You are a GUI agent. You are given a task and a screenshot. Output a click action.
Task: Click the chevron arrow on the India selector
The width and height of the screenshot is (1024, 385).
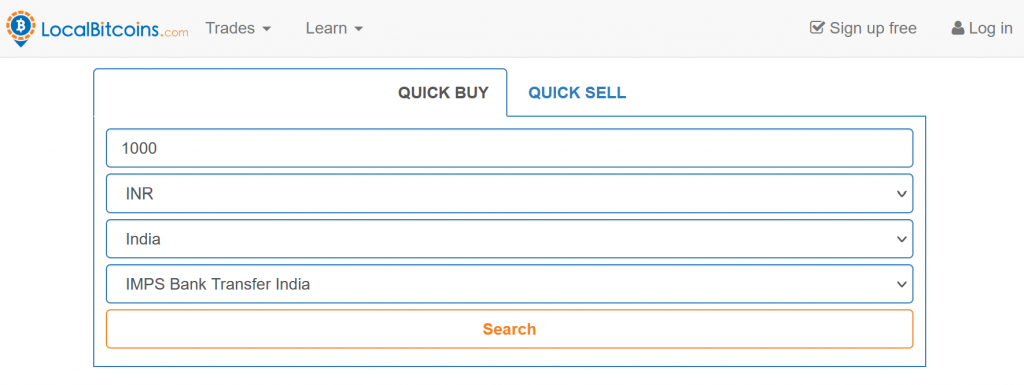coord(902,239)
